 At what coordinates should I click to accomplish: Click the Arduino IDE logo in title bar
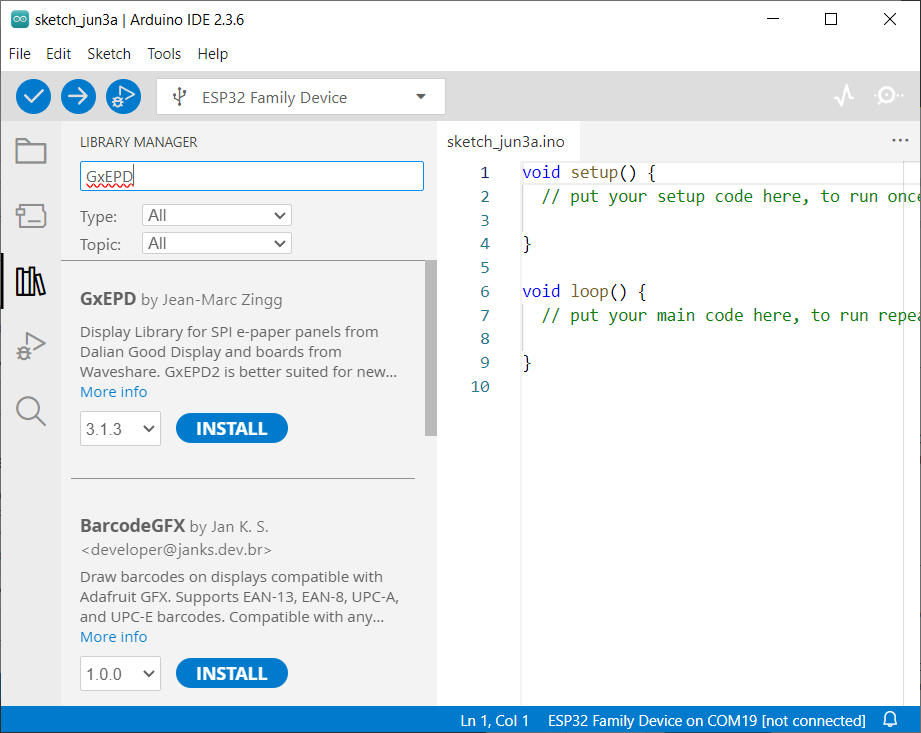(x=19, y=19)
